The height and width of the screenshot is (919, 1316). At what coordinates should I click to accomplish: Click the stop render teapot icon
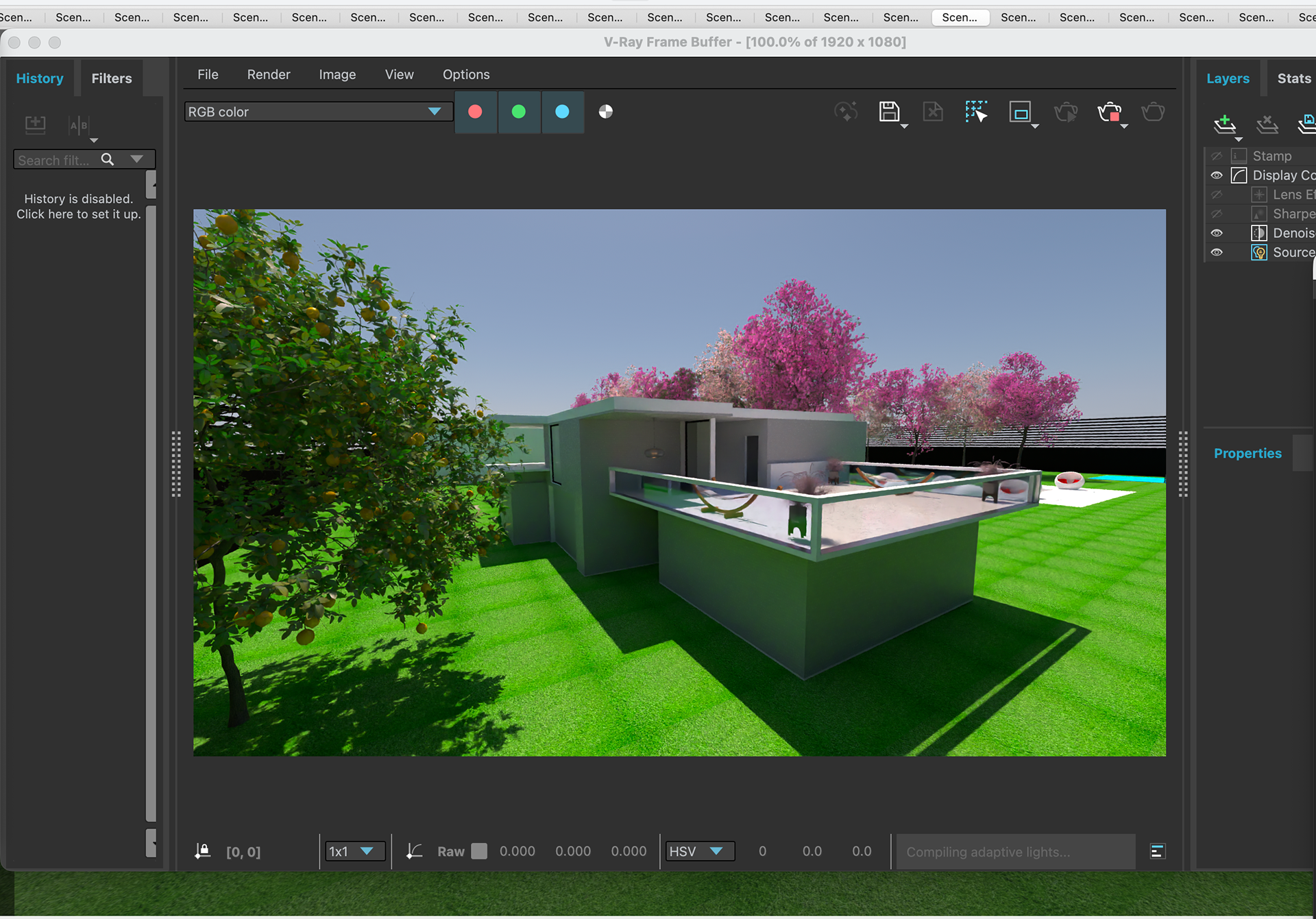point(1109,112)
